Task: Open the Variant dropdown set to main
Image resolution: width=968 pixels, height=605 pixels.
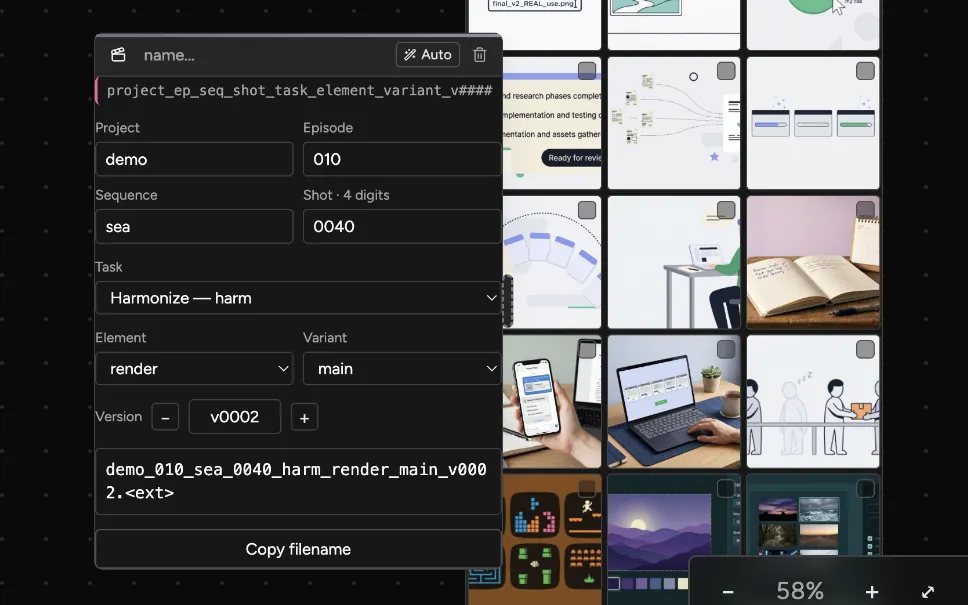Action: (402, 369)
